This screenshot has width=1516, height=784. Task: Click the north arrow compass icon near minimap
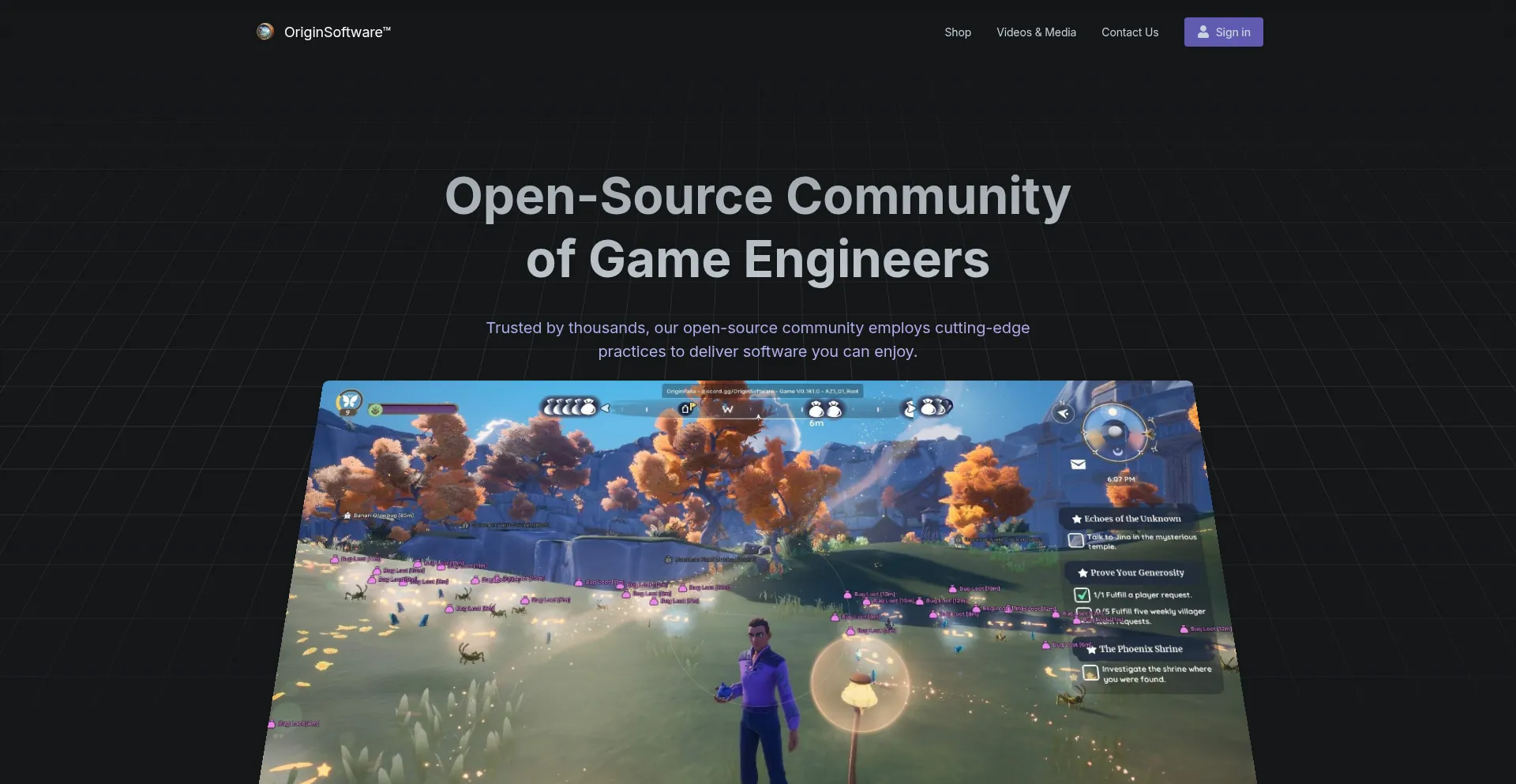coord(1064,413)
